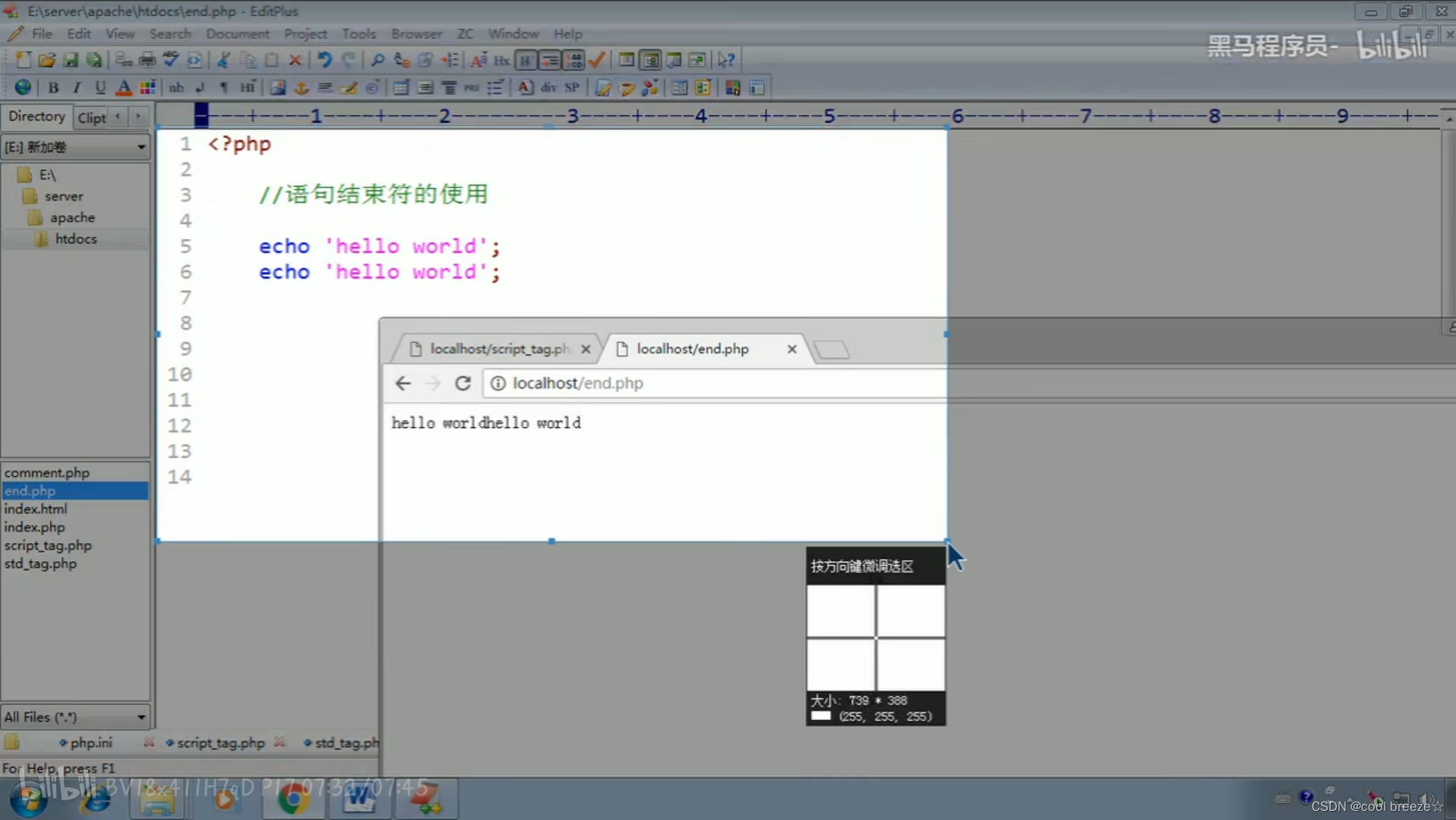Undo the last edit

pyautogui.click(x=324, y=60)
